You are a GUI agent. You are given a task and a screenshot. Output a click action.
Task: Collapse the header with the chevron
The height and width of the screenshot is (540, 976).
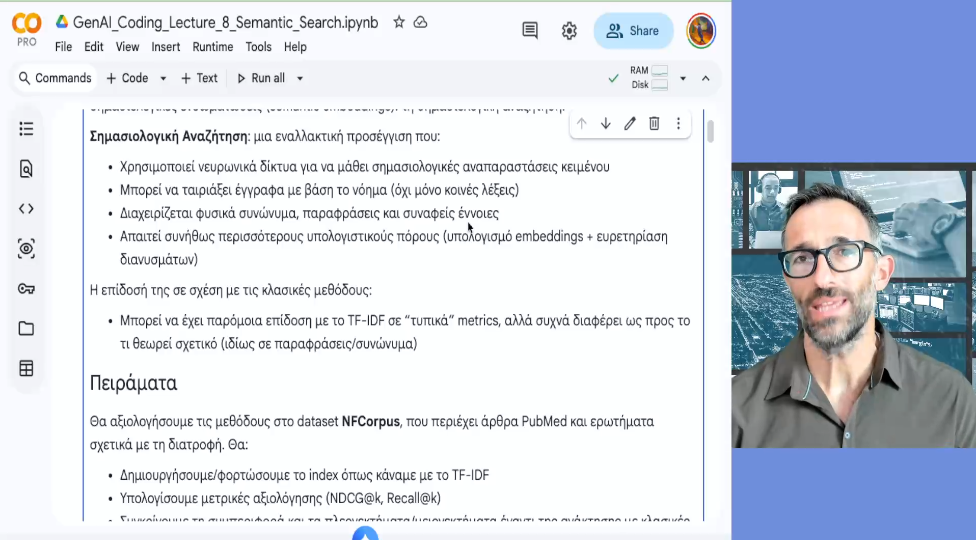point(706,78)
